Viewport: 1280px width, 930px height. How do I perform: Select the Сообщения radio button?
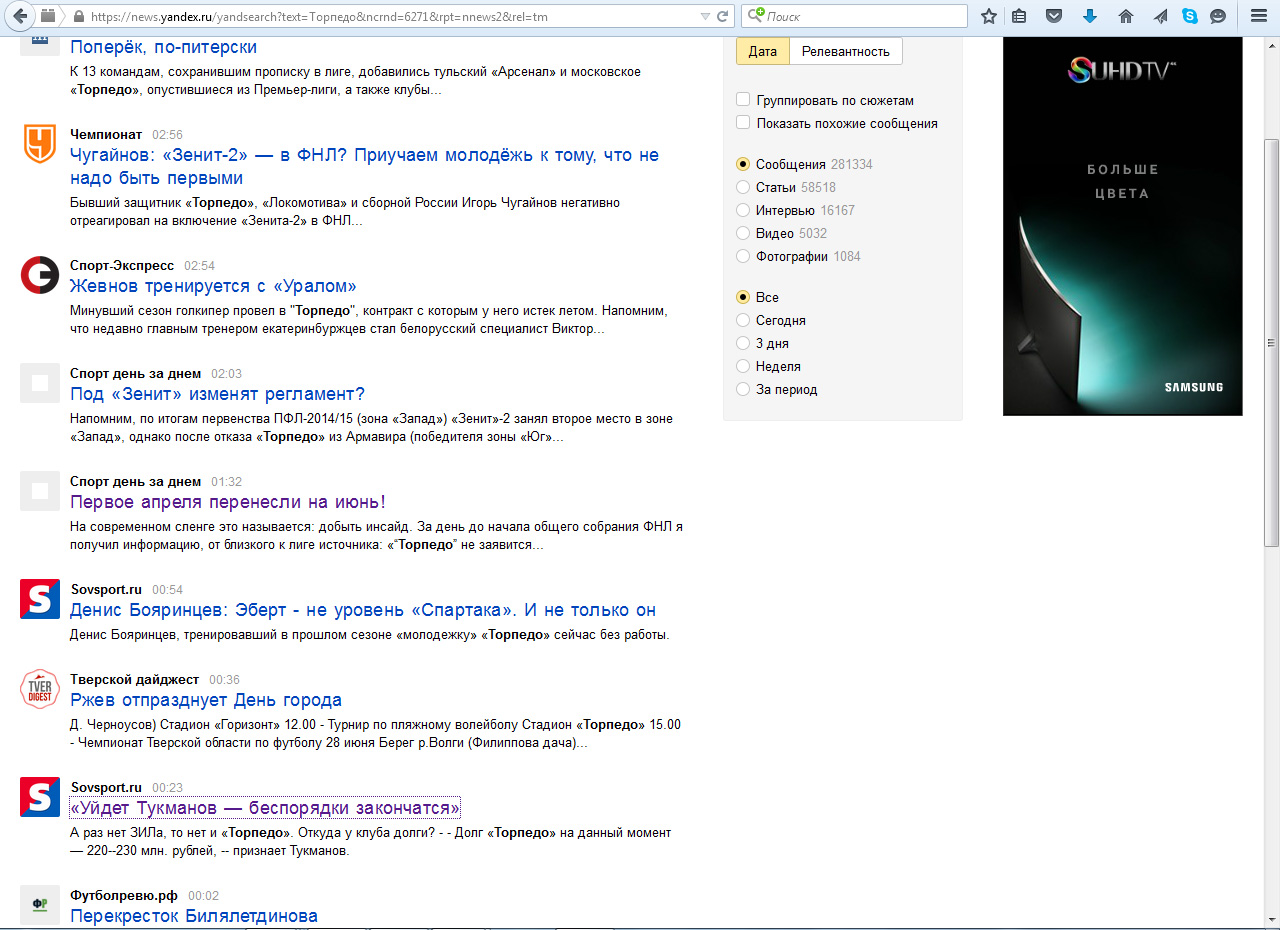tap(743, 164)
